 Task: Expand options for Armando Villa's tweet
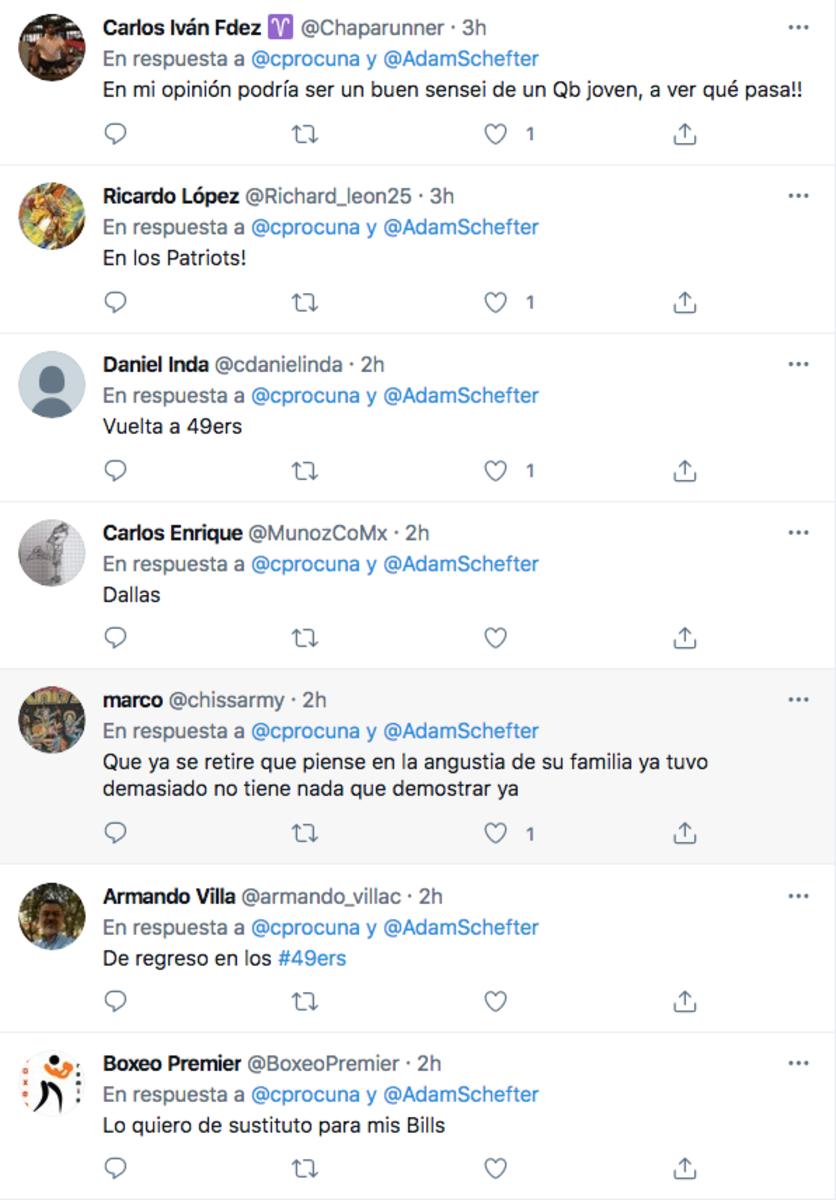(x=798, y=896)
